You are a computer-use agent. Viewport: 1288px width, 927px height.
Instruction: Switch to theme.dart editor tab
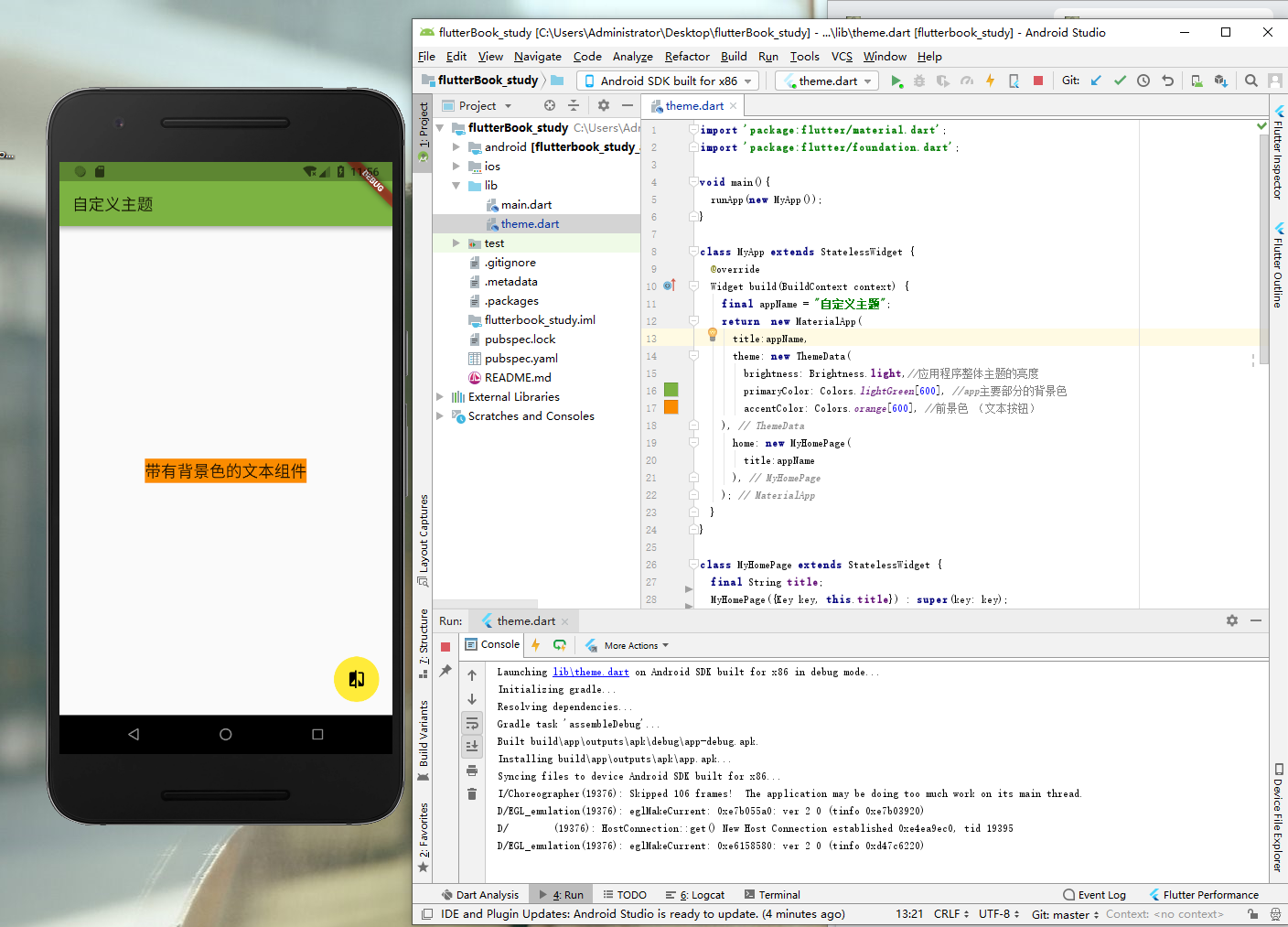pyautogui.click(x=694, y=105)
